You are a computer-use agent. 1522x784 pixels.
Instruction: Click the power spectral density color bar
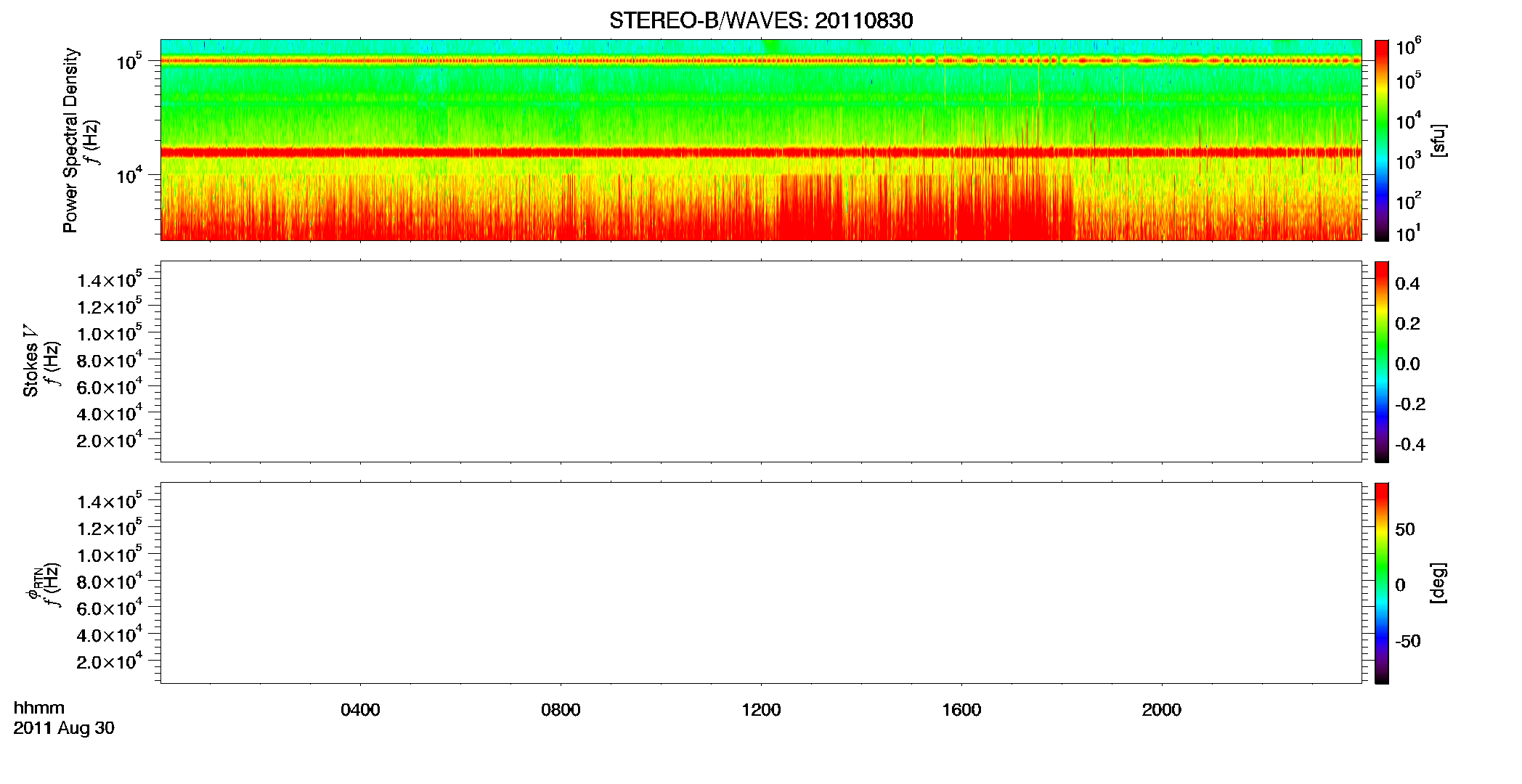[1382, 140]
